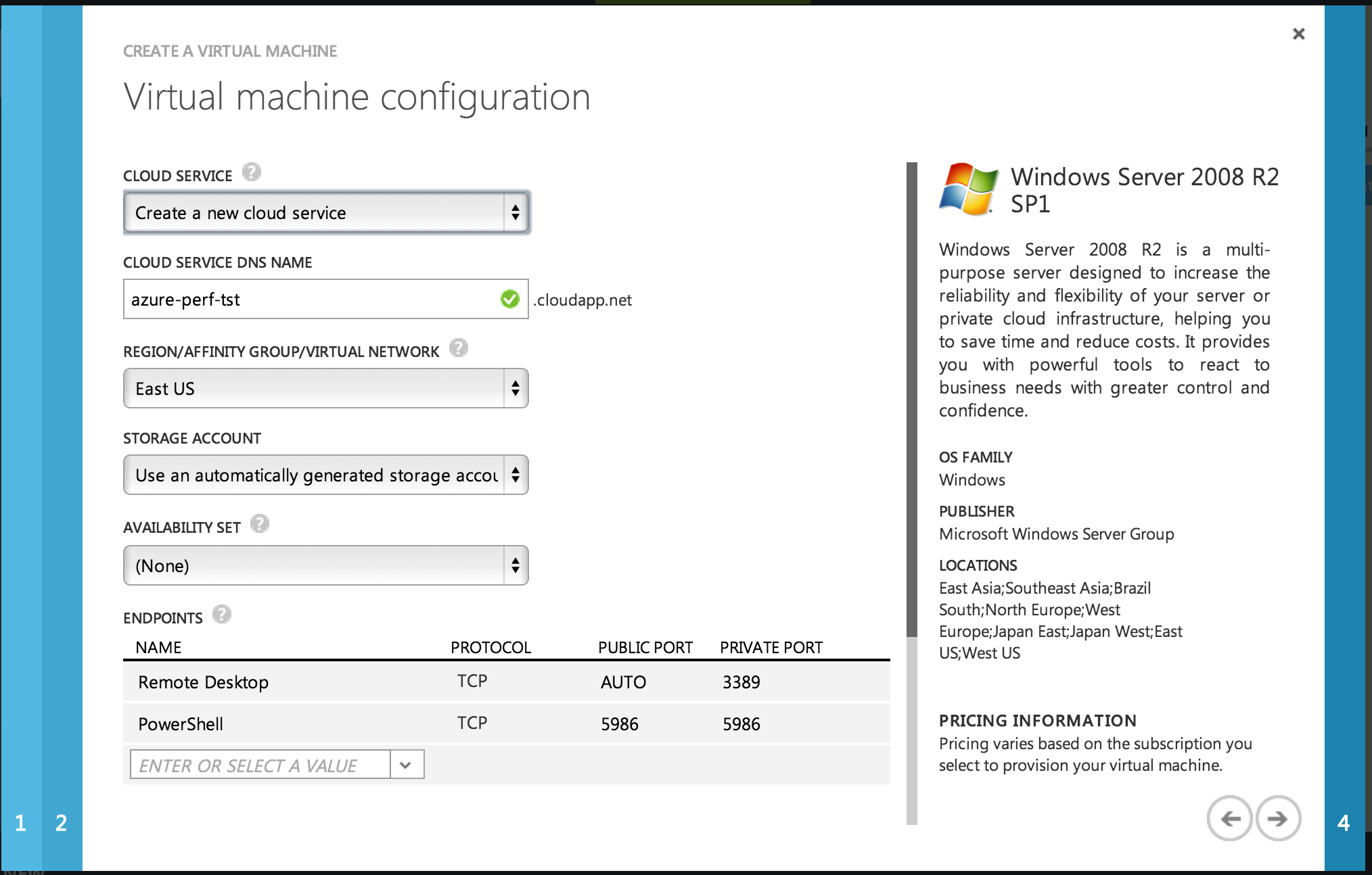The image size is (1372, 875).
Task: Click the description panel scrollbar
Action: (x=912, y=399)
